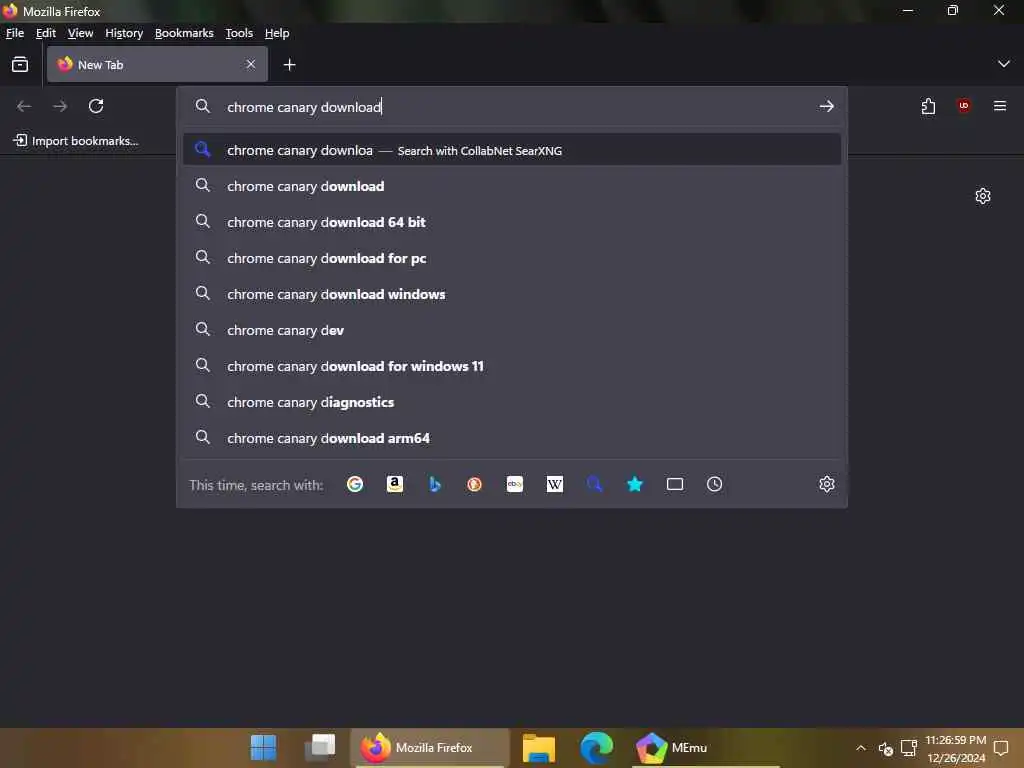Search with Google one-off search icon
Image resolution: width=1024 pixels, height=768 pixels.
(x=355, y=484)
